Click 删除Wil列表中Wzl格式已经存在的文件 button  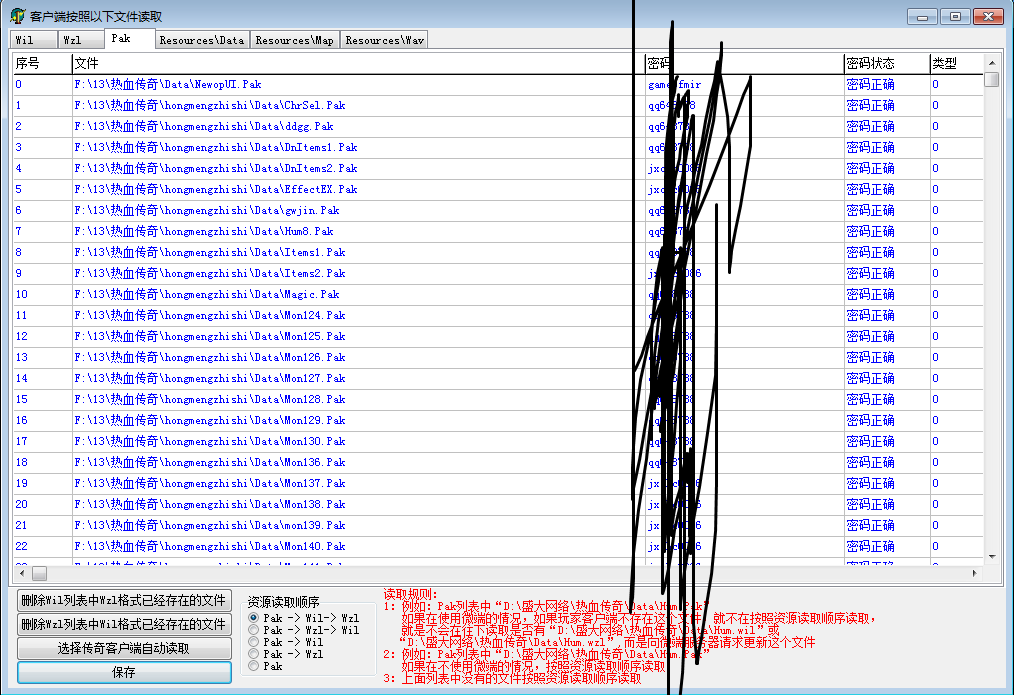pos(124,601)
